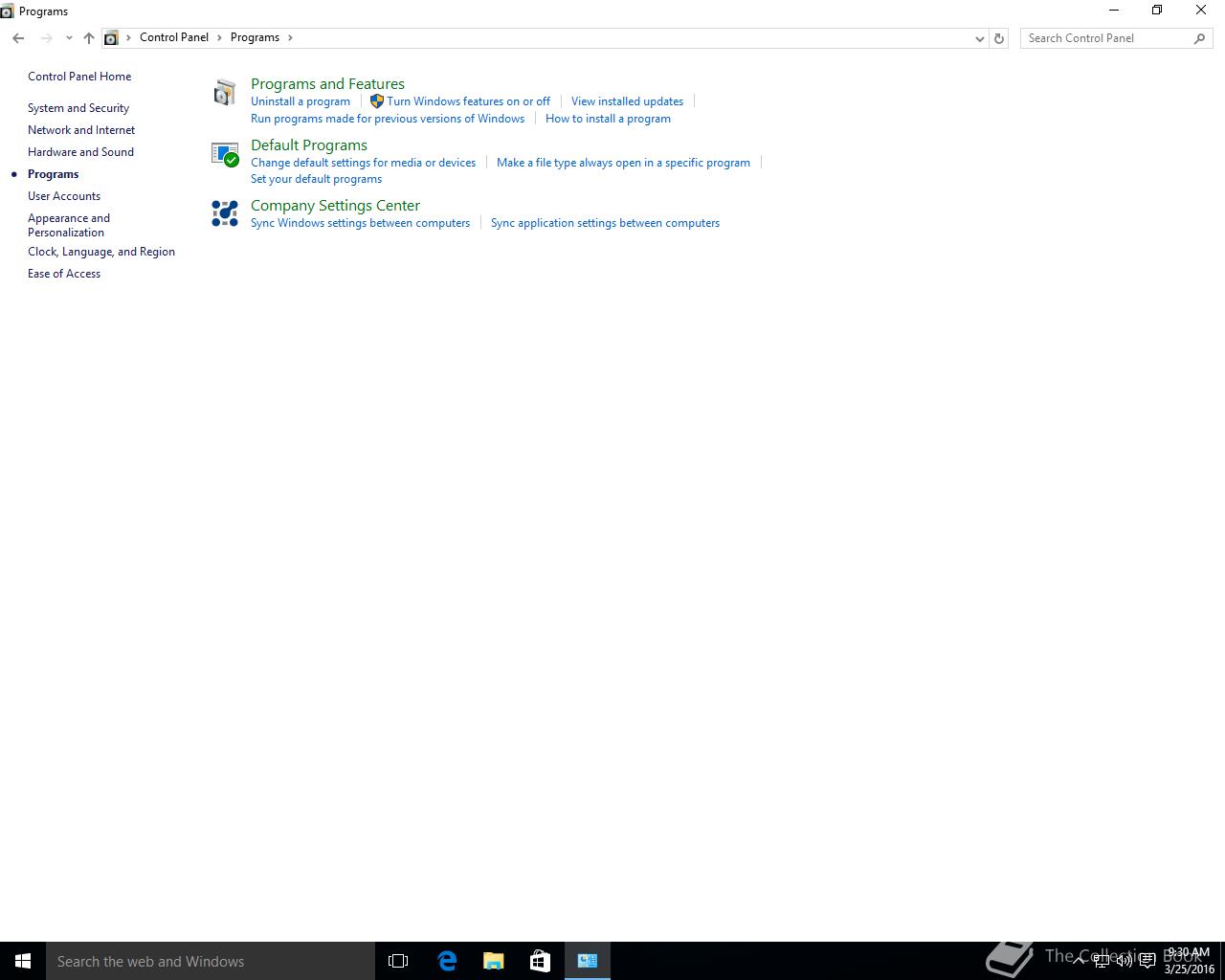
Task: Select Programs in the breadcrumb
Action: pos(255,37)
